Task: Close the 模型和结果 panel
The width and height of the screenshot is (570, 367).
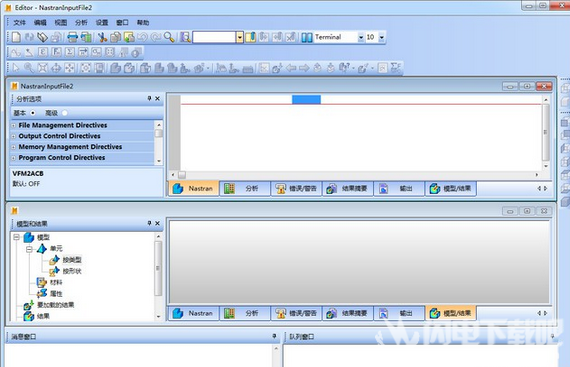Action: pos(157,223)
